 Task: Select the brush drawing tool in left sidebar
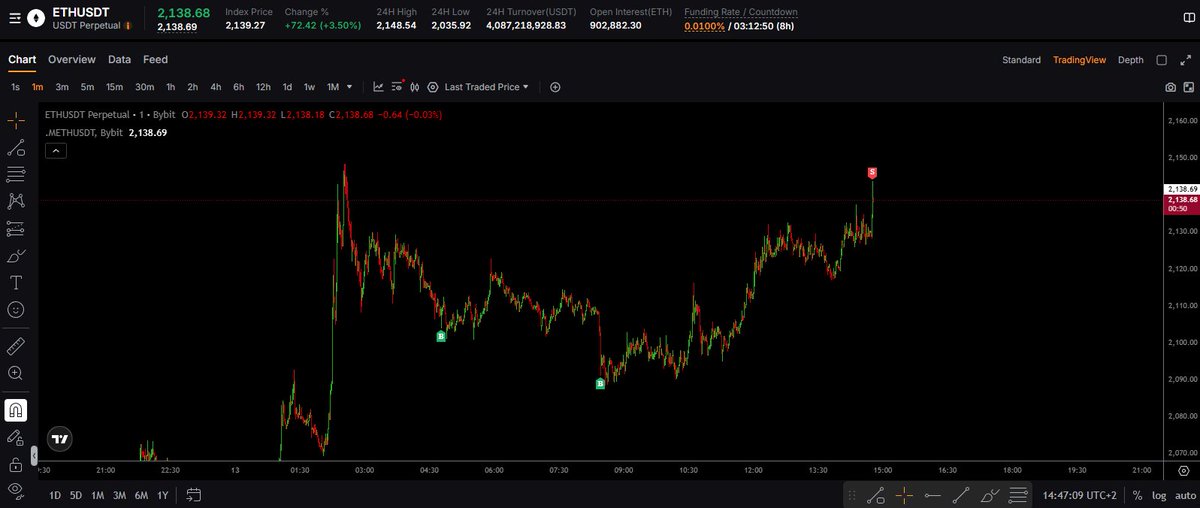(x=16, y=255)
